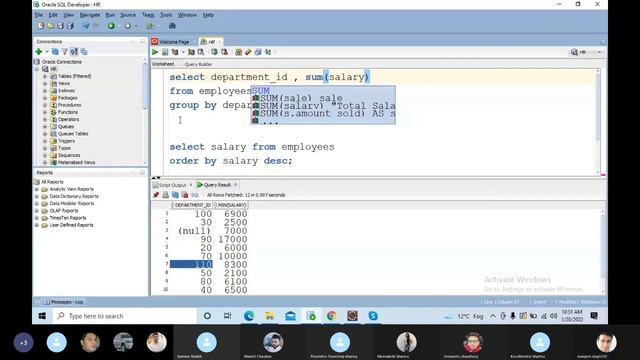Open the connection selector dropdown showing HR
Viewport: 640px width, 360px height.
point(587,52)
